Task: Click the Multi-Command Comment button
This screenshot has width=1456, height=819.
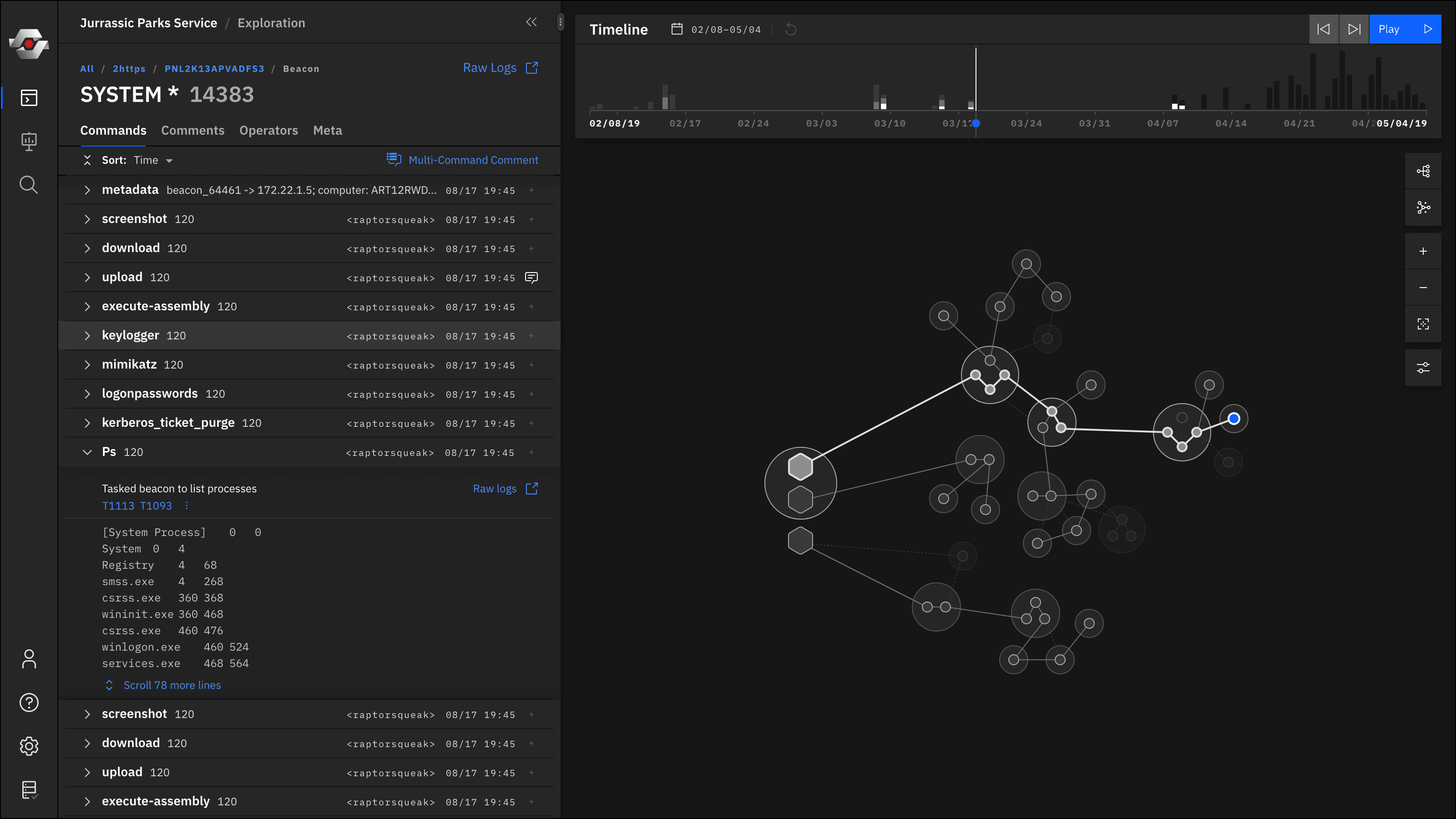Action: click(462, 160)
